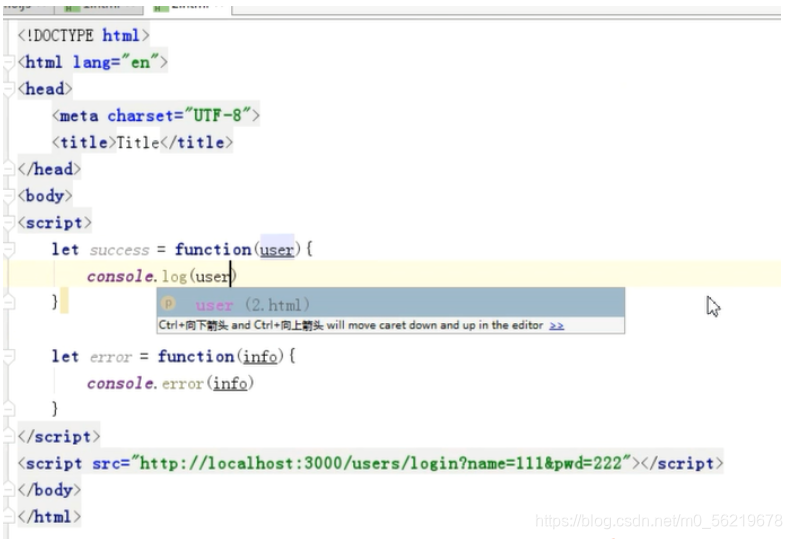This screenshot has height=539, width=792.
Task: Click the fold end marker beside </body>
Action: (x=8, y=489)
